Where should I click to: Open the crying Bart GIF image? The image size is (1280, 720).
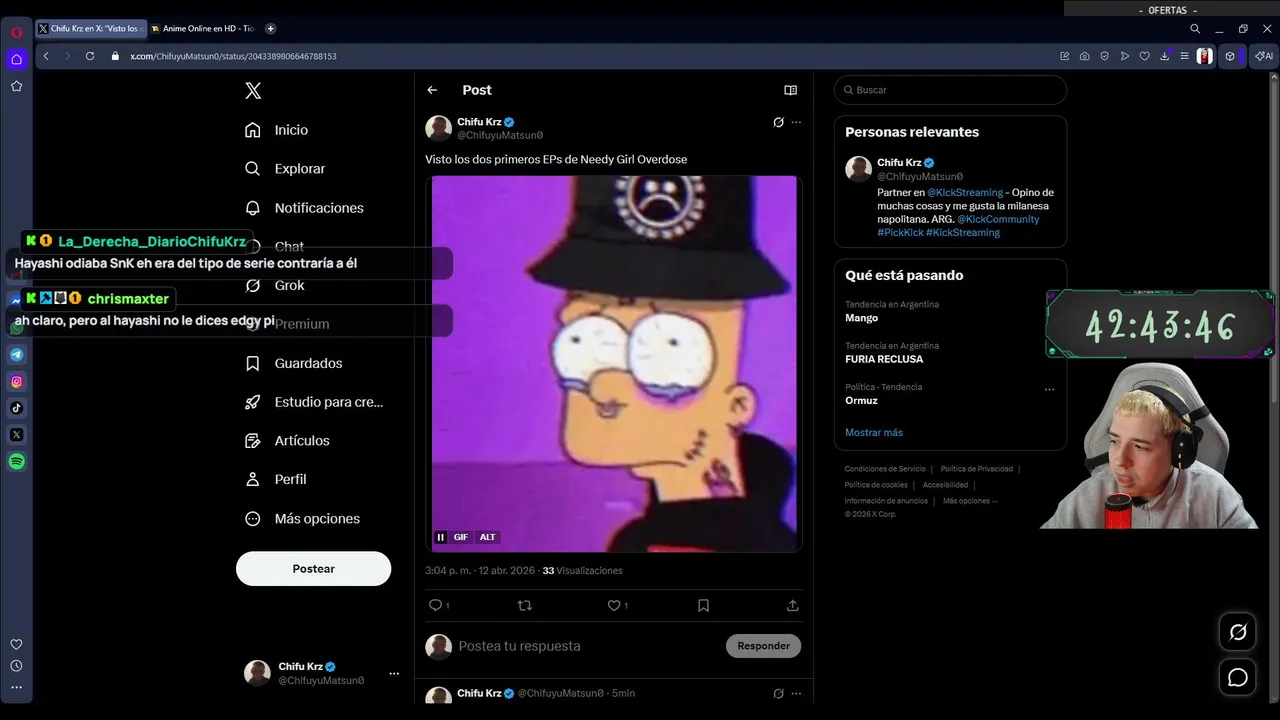614,364
